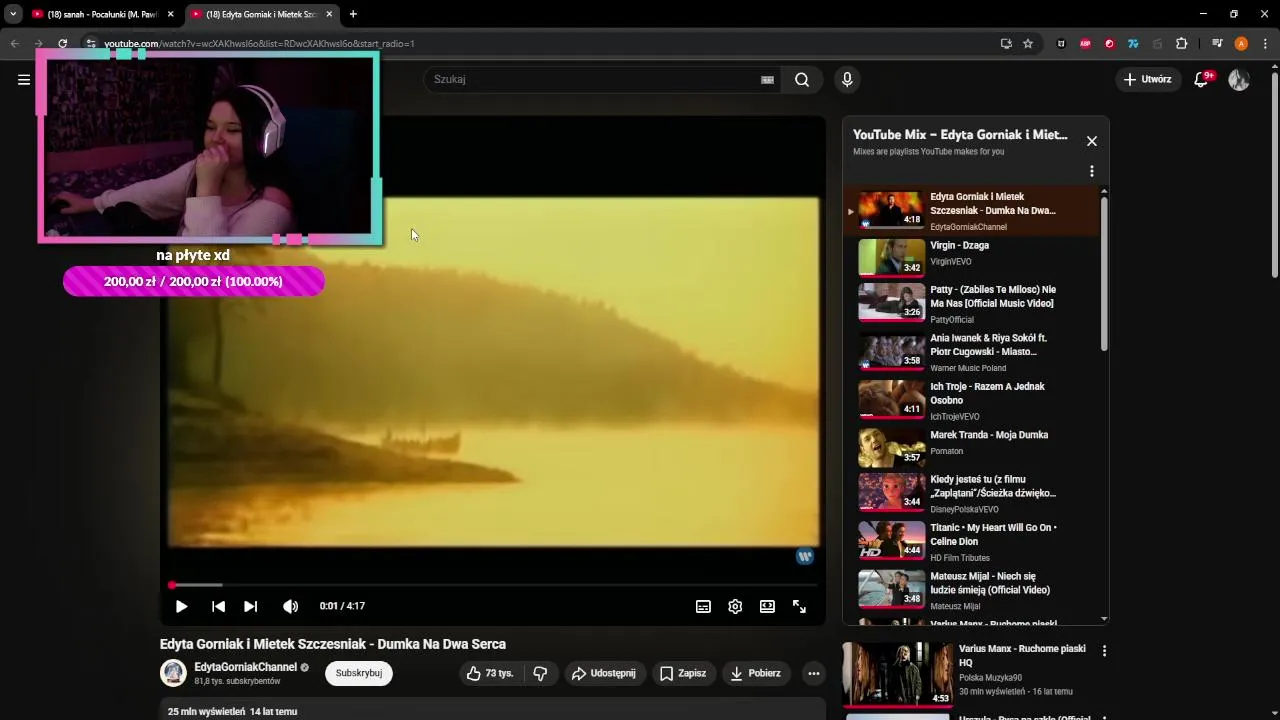Select Titanic - My Heart Will Go On
This screenshot has width=1280, height=720.
click(x=971, y=541)
